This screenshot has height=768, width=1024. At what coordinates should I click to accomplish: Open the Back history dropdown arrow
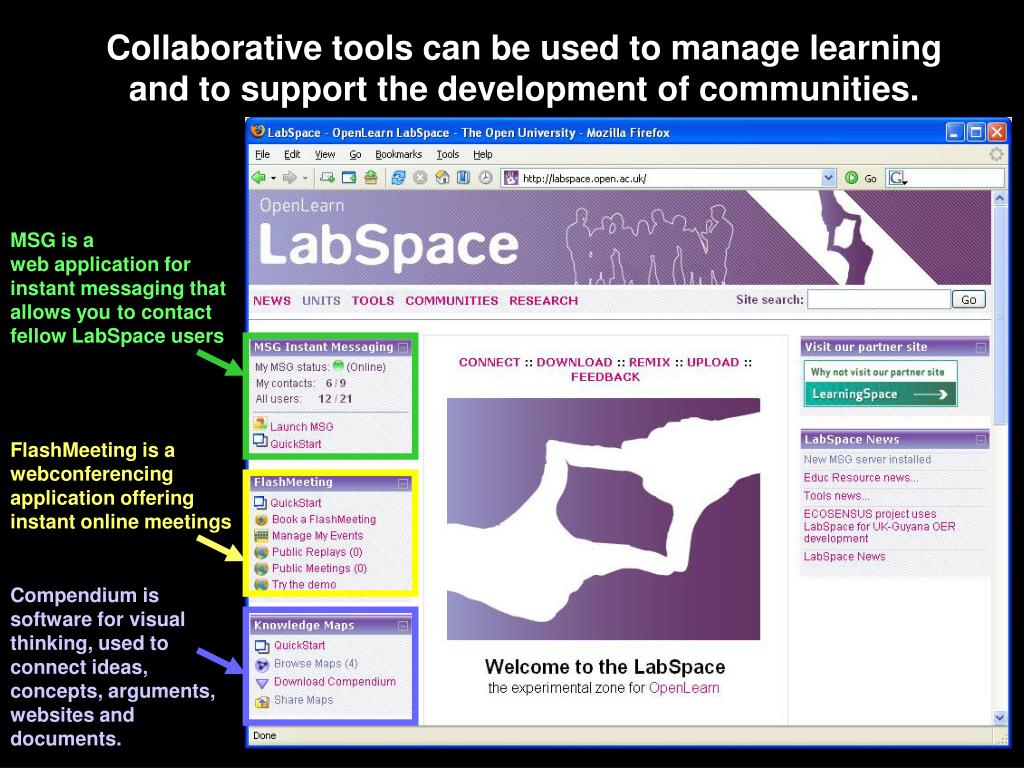click(273, 178)
